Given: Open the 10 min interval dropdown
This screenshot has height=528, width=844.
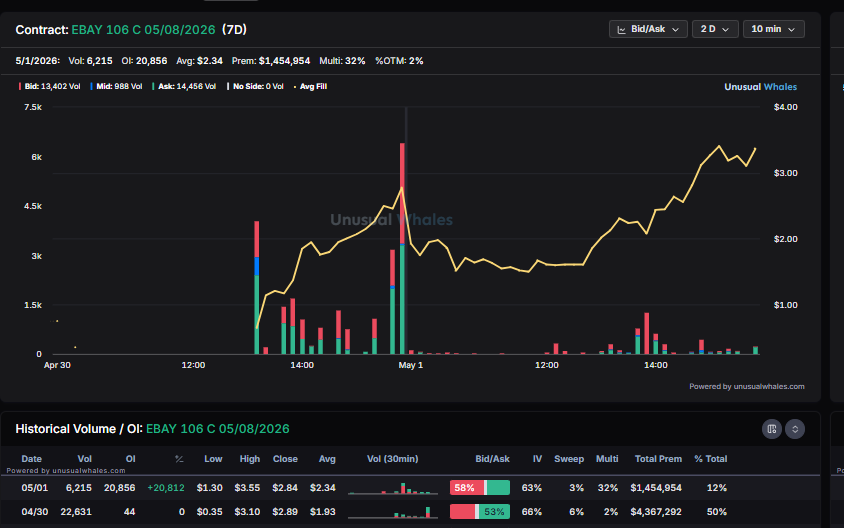Looking at the screenshot, I should 773,29.
